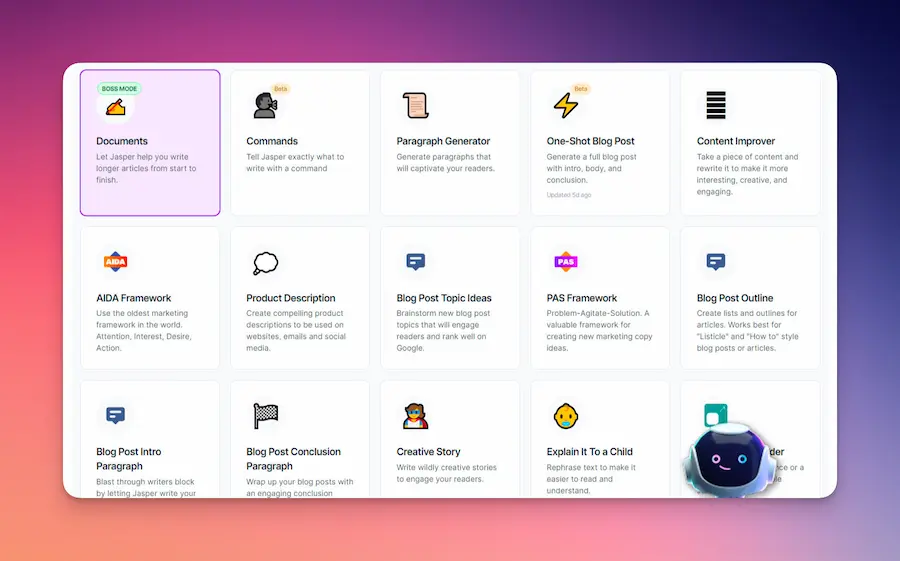Click the Commands speaking head icon

pyautogui.click(x=265, y=106)
